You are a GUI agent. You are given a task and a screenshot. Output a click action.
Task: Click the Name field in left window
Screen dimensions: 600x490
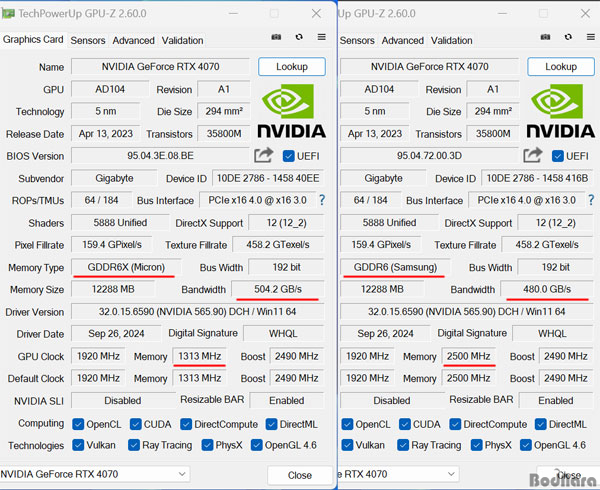pyautogui.click(x=160, y=67)
